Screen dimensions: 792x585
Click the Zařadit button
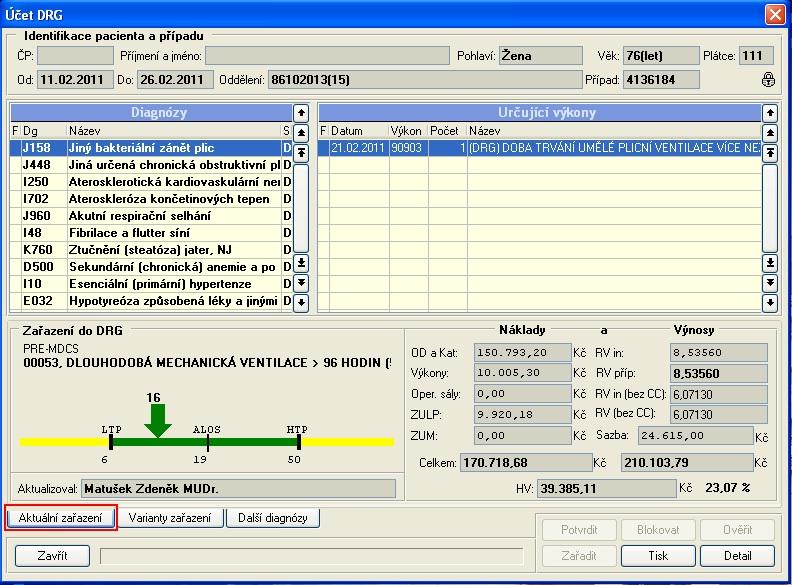(x=579, y=556)
